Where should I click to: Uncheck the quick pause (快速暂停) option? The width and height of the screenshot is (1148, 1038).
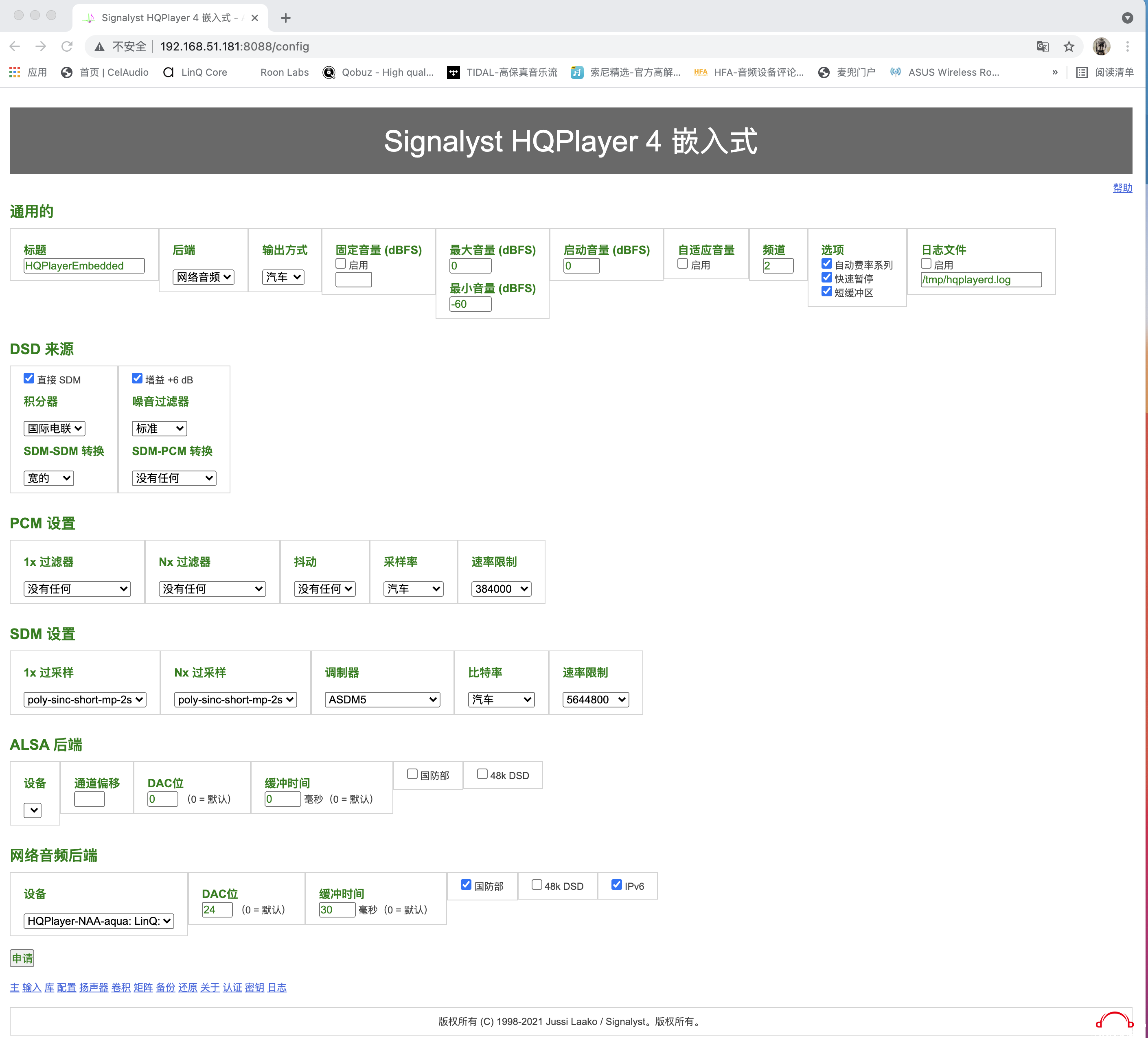coord(827,277)
